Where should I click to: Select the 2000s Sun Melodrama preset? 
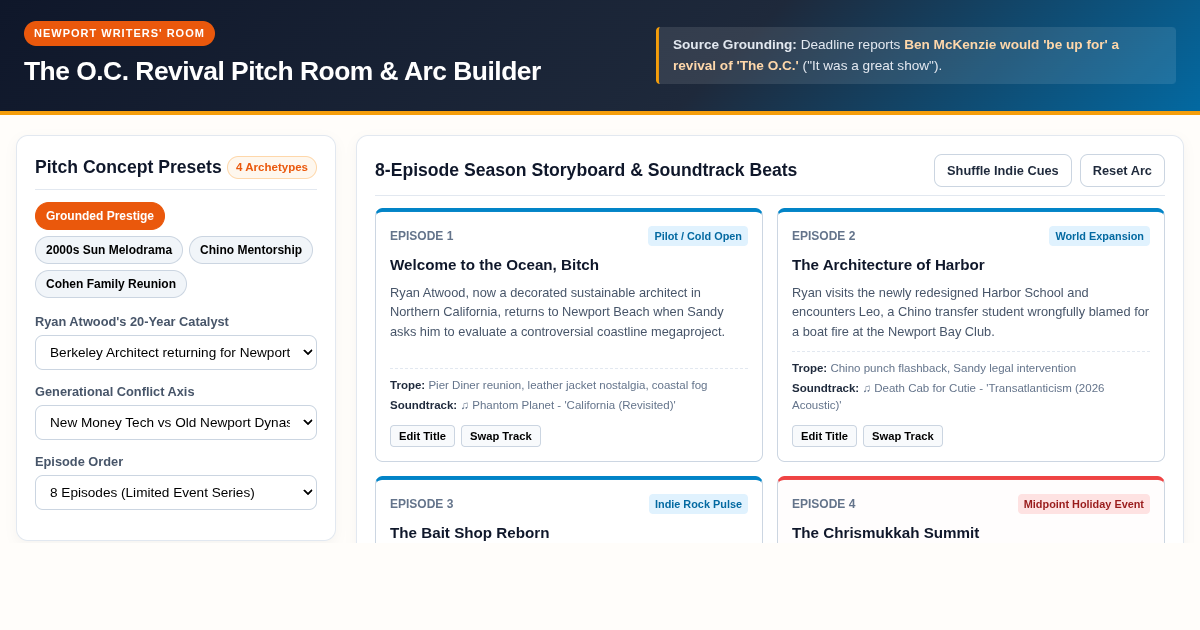pos(109,250)
